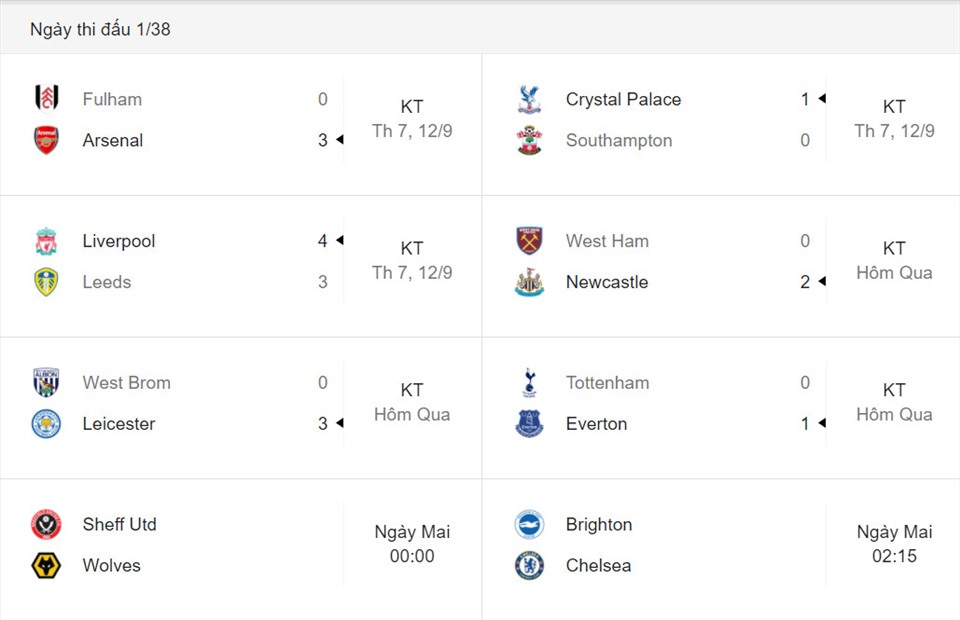Open the Tottenham team name link
Image resolution: width=960 pixels, height=620 pixels.
(607, 383)
